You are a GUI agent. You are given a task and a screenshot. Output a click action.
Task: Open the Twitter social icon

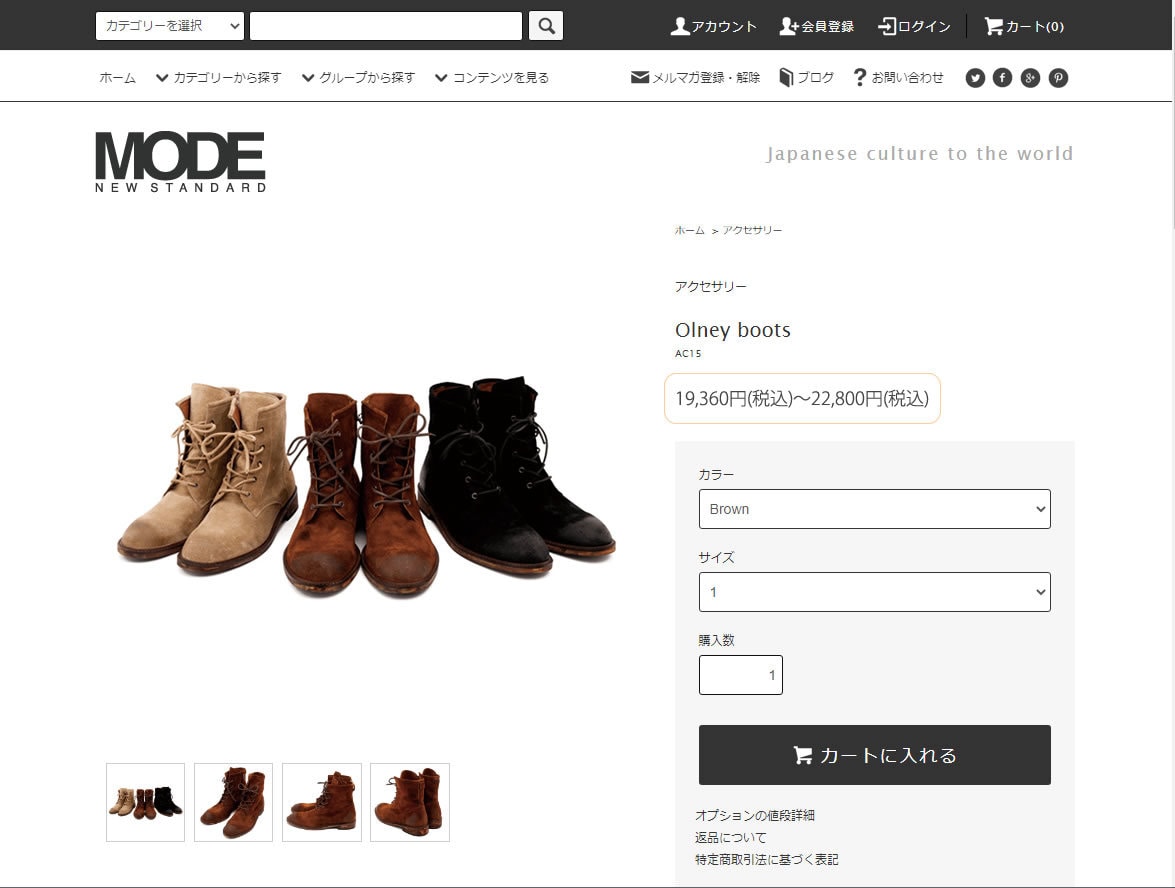coord(975,78)
